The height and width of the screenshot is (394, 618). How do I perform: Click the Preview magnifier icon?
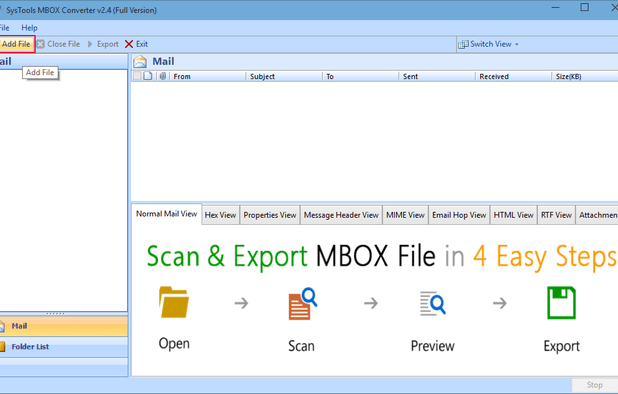(x=432, y=303)
